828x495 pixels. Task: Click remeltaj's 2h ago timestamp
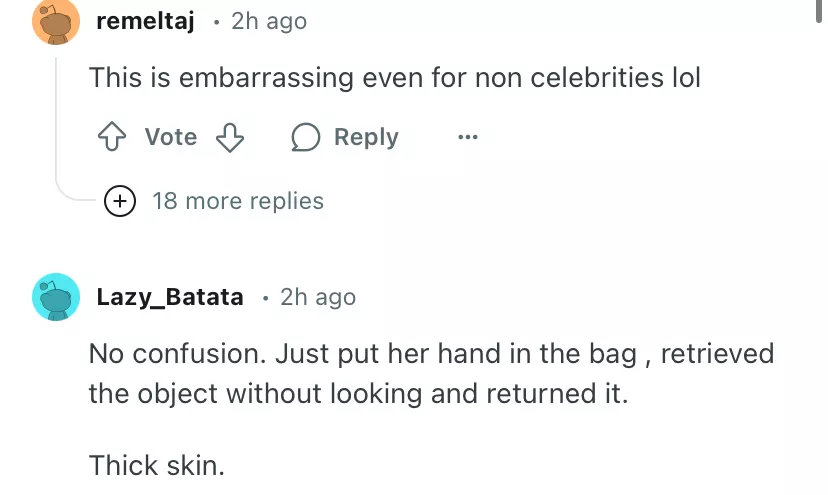269,21
